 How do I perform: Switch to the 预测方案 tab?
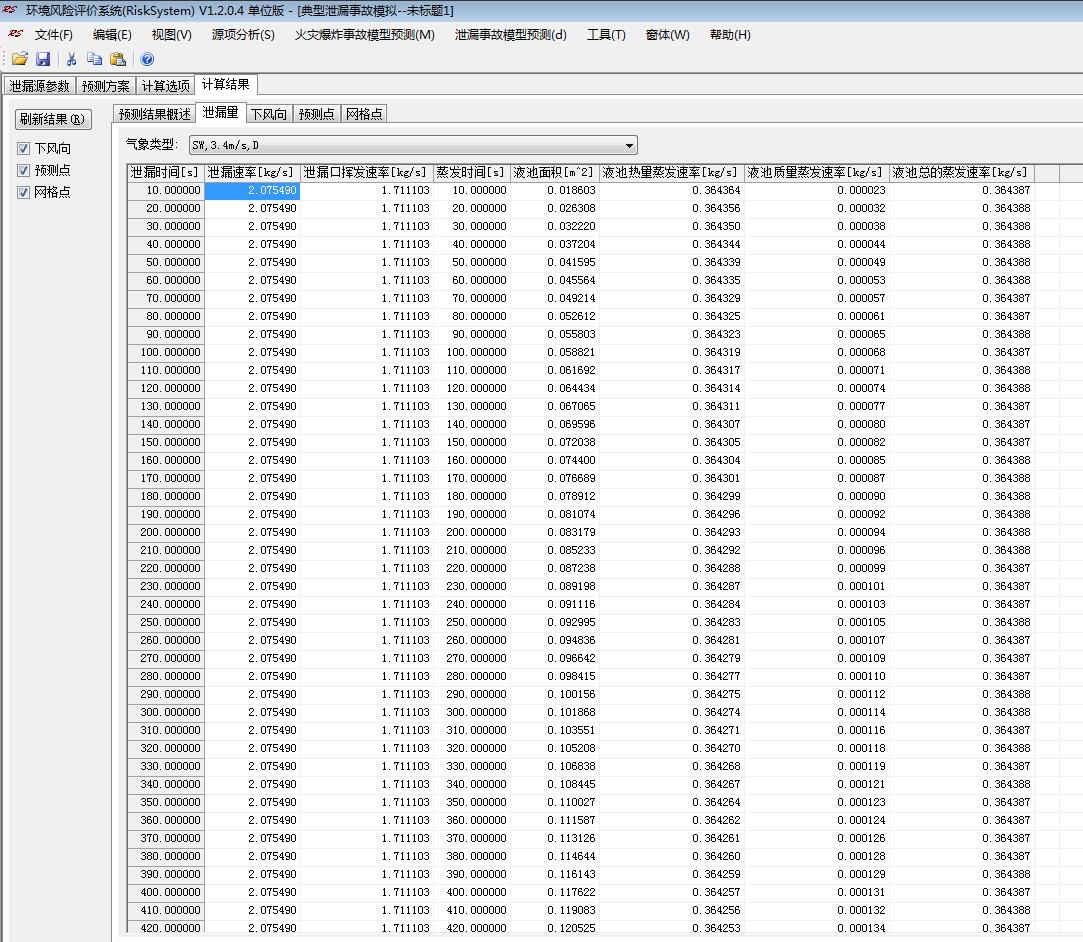tap(106, 86)
